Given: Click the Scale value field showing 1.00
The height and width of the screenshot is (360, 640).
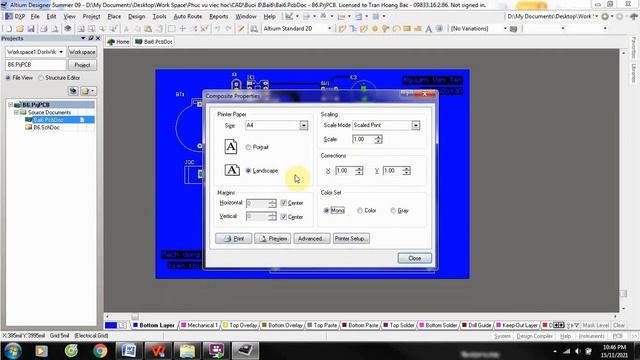Looking at the screenshot, I should click(363, 139).
